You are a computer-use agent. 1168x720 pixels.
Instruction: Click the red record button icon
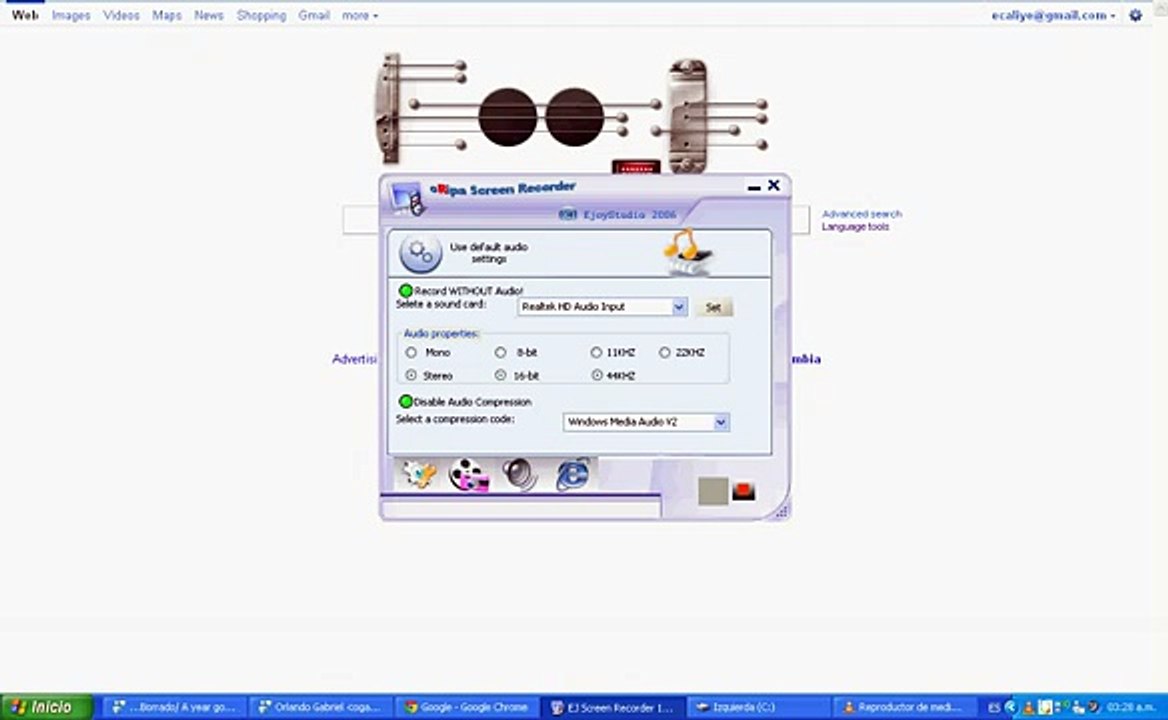click(x=743, y=491)
